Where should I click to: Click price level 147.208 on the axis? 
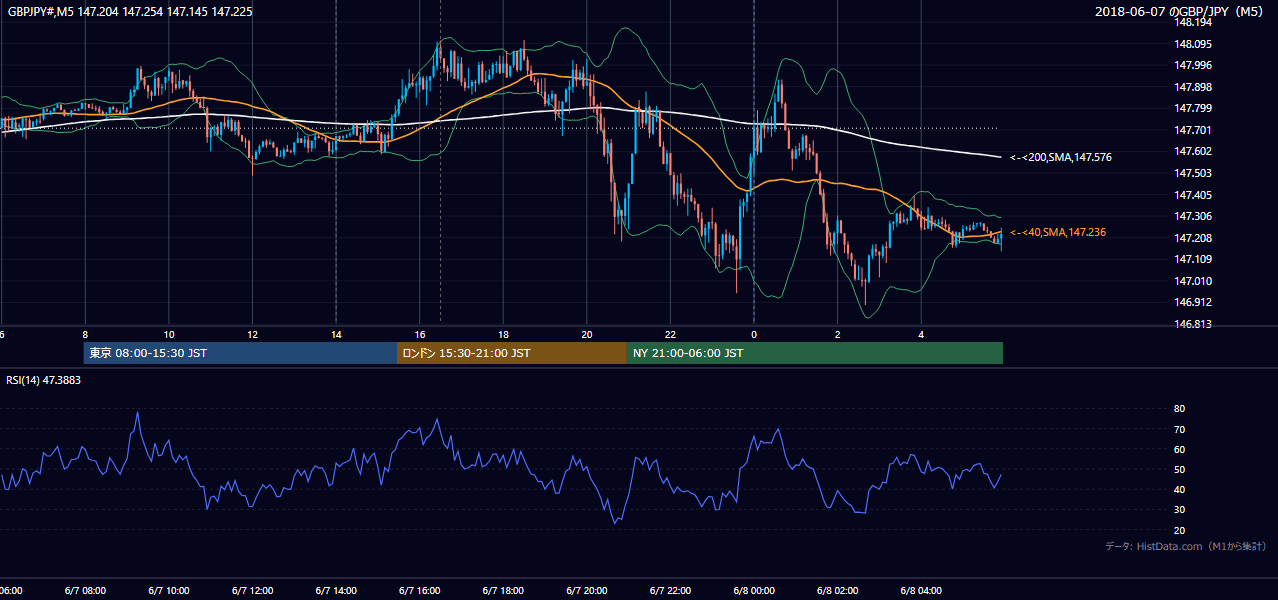click(x=1192, y=238)
